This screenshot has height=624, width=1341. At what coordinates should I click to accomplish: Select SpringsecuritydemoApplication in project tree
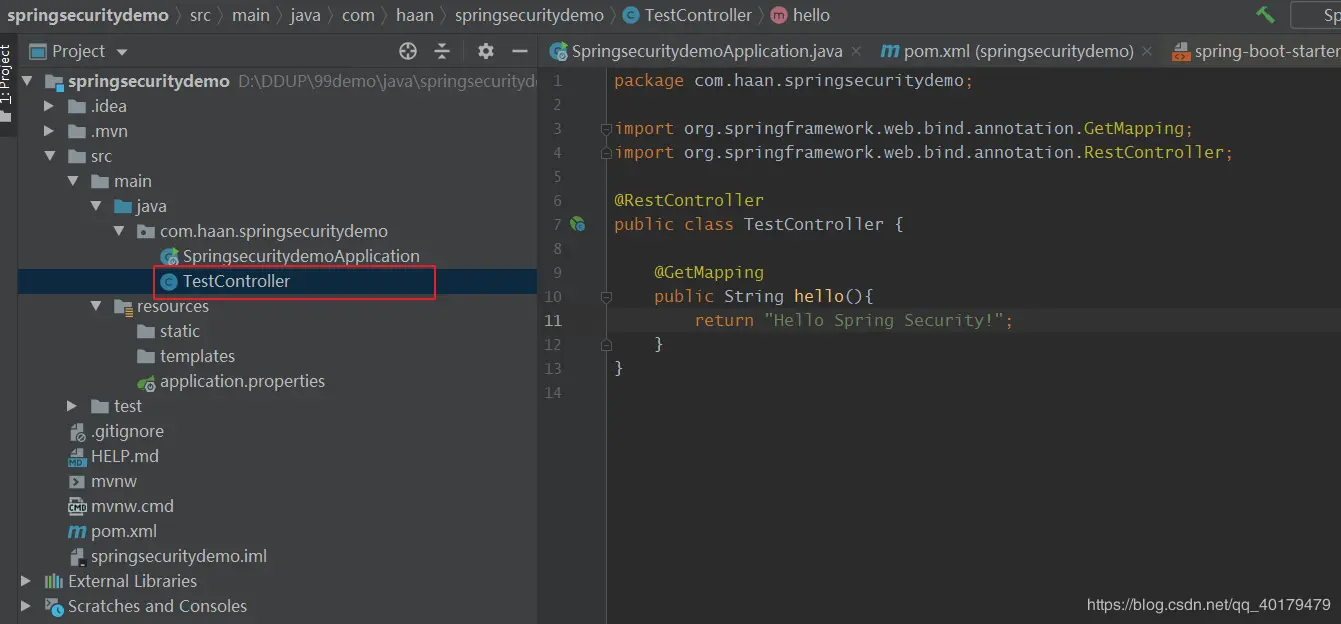(301, 256)
